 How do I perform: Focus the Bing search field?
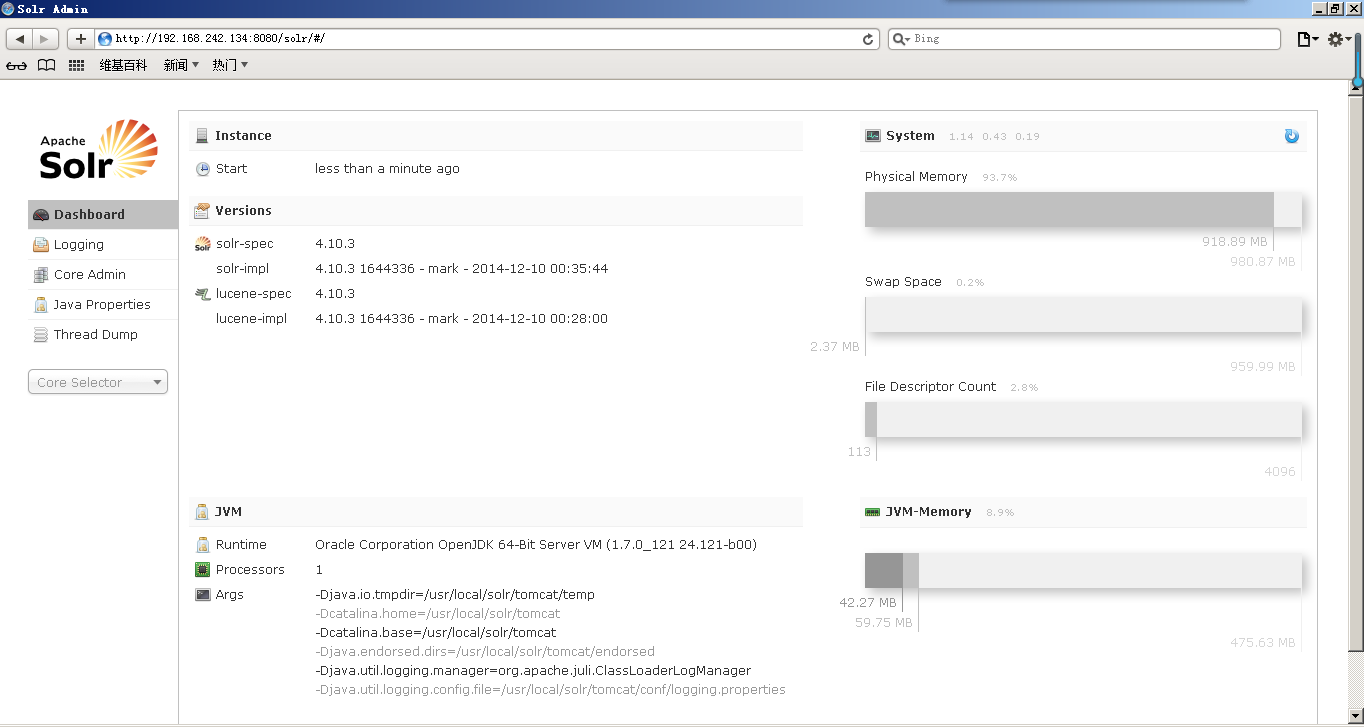point(1084,39)
